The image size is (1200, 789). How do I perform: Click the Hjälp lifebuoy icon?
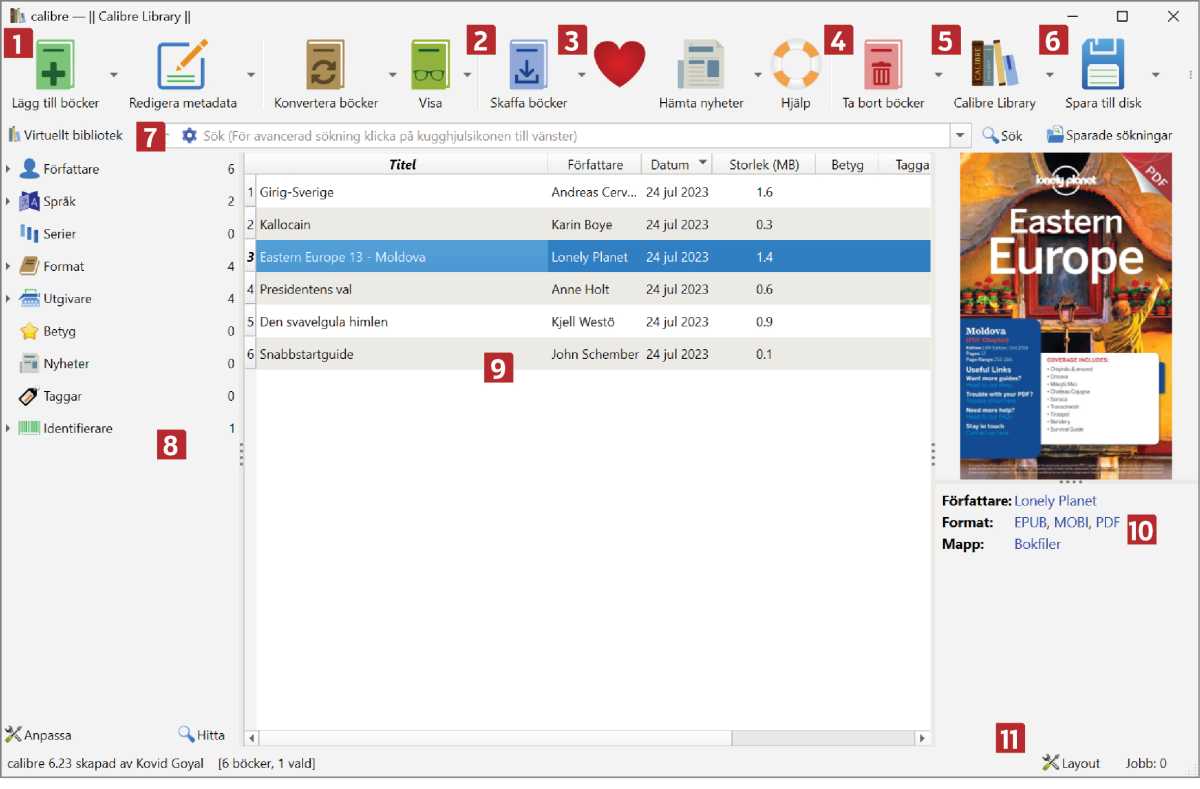pyautogui.click(x=795, y=65)
